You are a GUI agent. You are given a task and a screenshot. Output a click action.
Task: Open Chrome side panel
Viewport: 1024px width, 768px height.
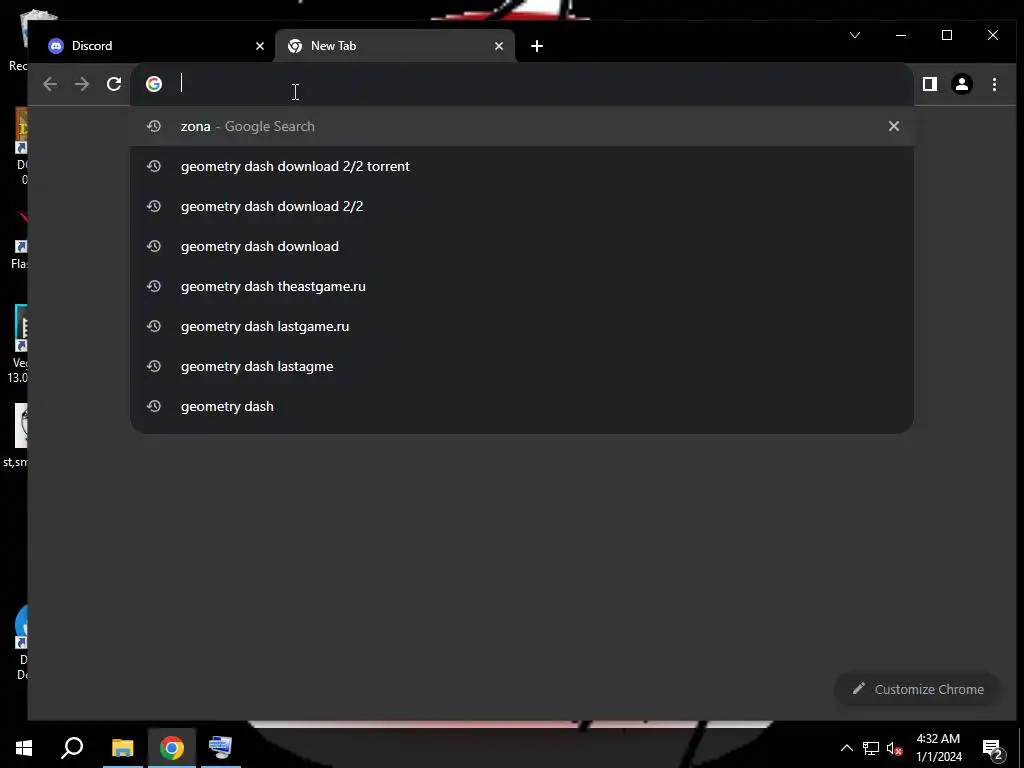click(930, 84)
